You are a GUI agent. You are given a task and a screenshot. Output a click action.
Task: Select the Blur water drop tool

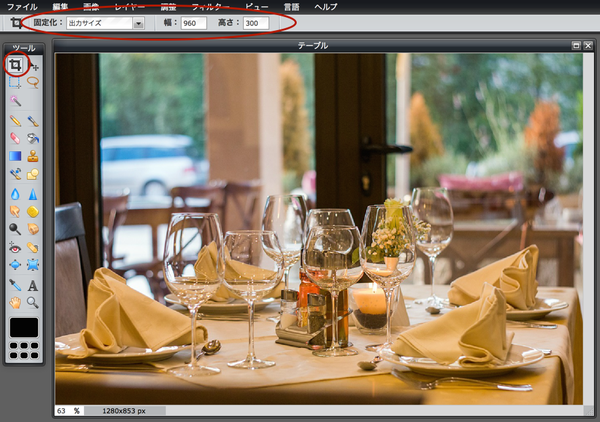coord(15,194)
